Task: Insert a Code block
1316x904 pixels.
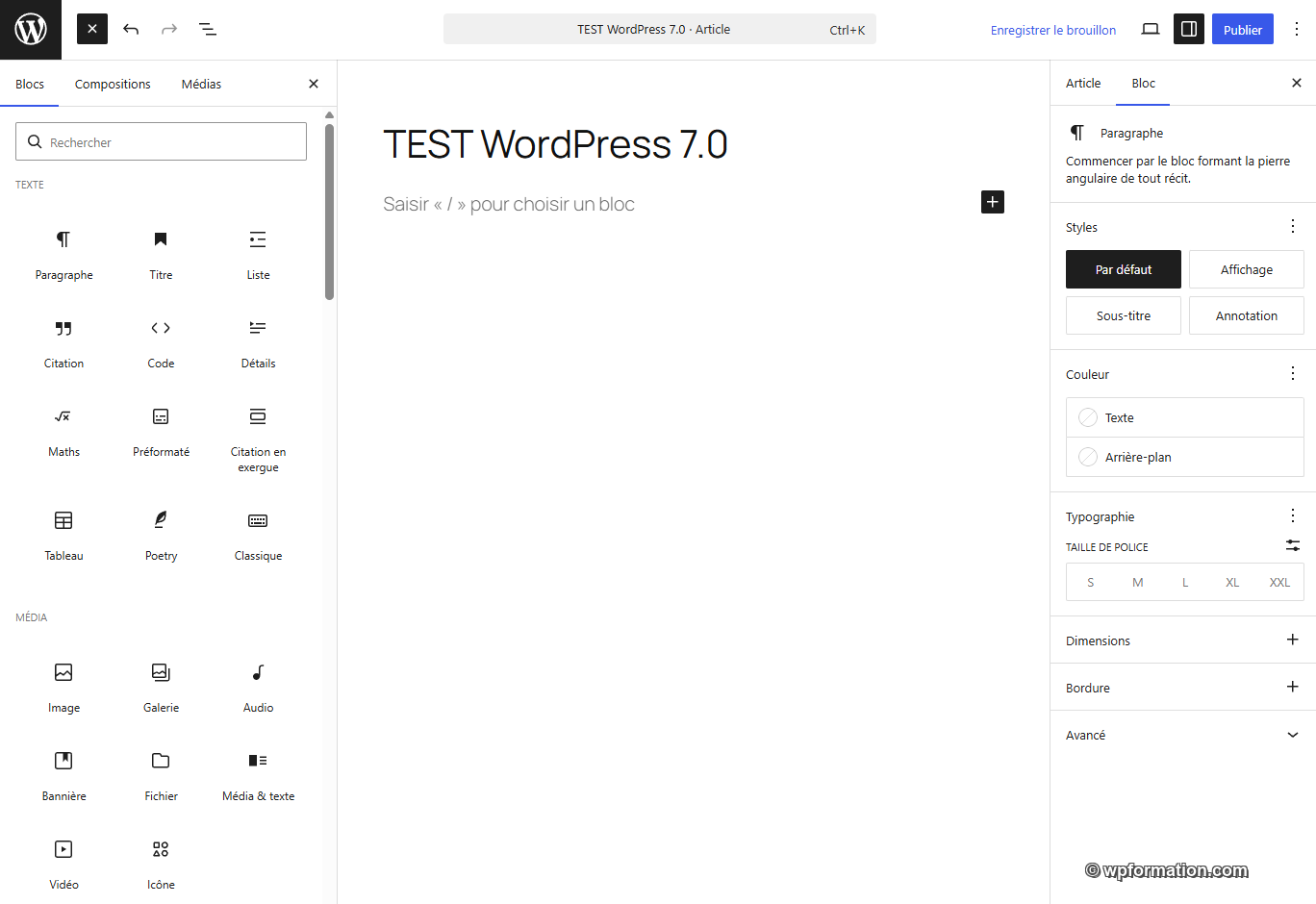Action: [x=161, y=342]
